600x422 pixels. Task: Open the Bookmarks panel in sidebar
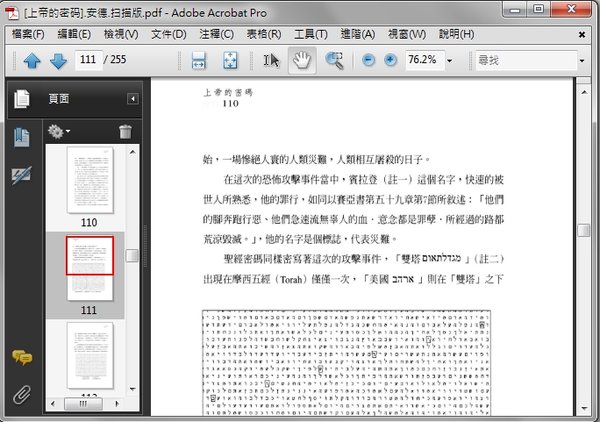point(20,138)
